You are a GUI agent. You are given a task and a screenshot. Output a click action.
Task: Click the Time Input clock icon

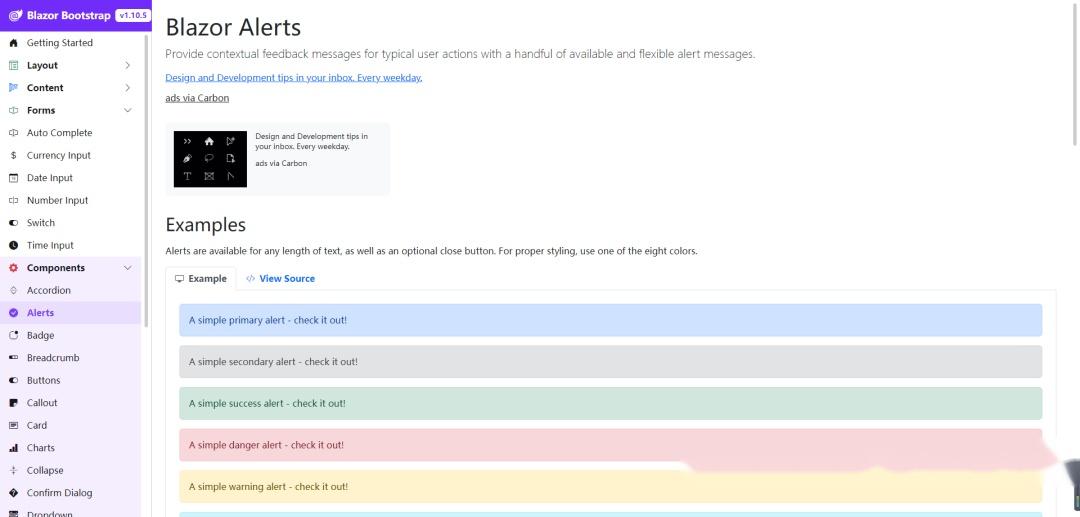[14, 246]
